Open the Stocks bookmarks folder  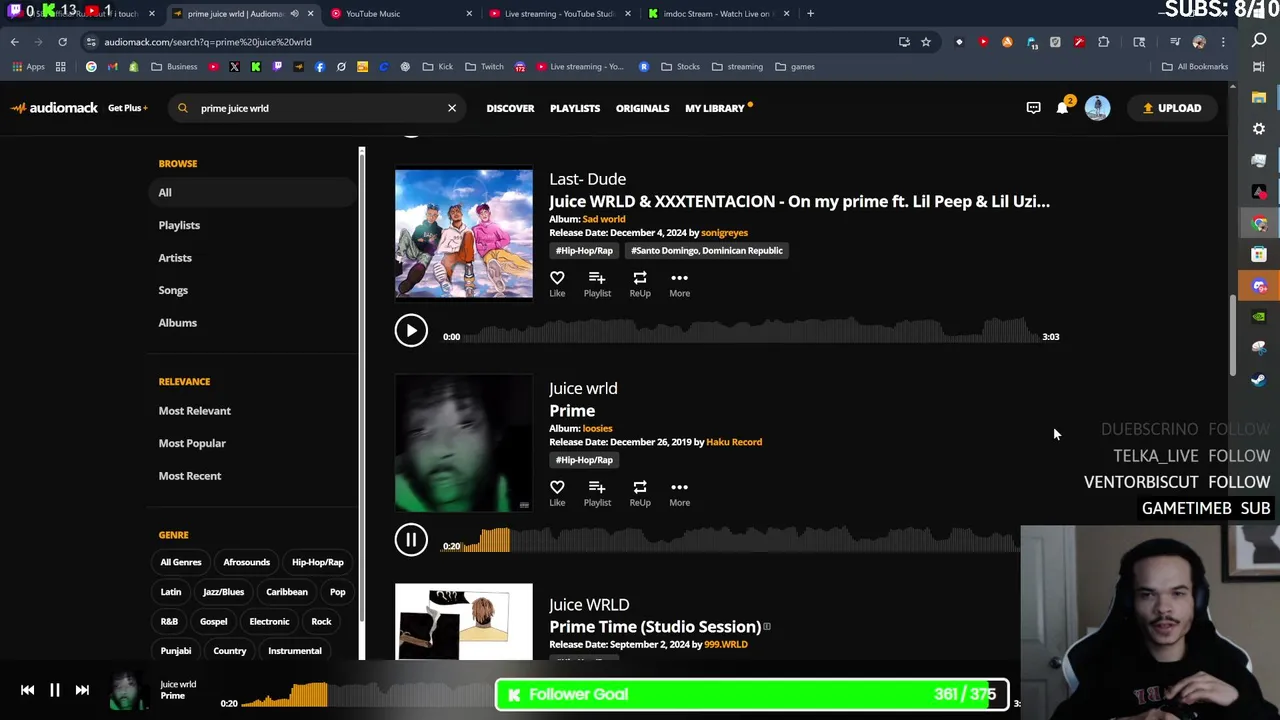coord(681,67)
